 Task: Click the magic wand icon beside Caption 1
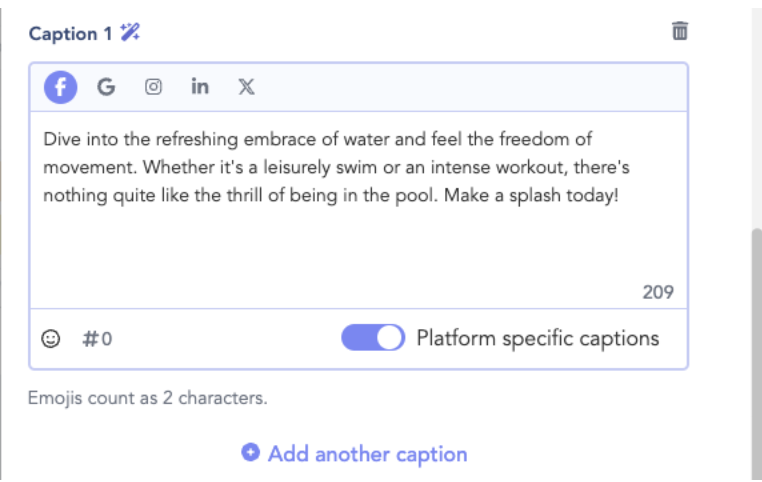[x=130, y=32]
